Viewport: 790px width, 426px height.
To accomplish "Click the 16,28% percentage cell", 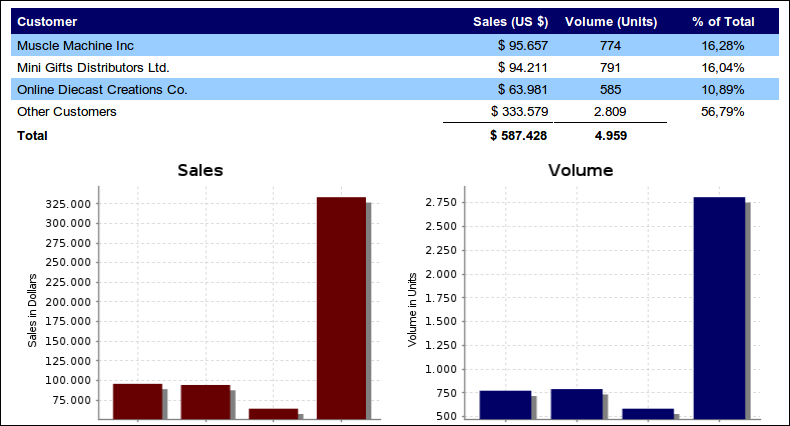I will [x=722, y=46].
